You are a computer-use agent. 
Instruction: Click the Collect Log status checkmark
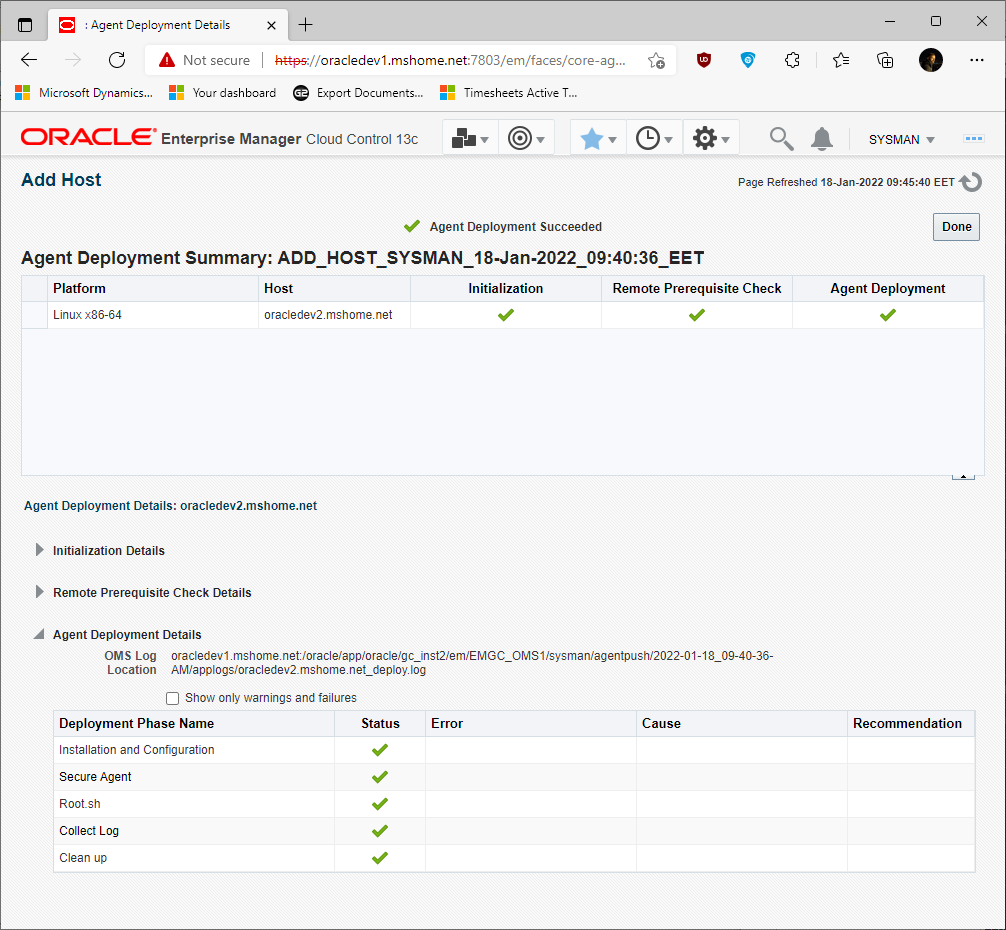click(x=380, y=831)
